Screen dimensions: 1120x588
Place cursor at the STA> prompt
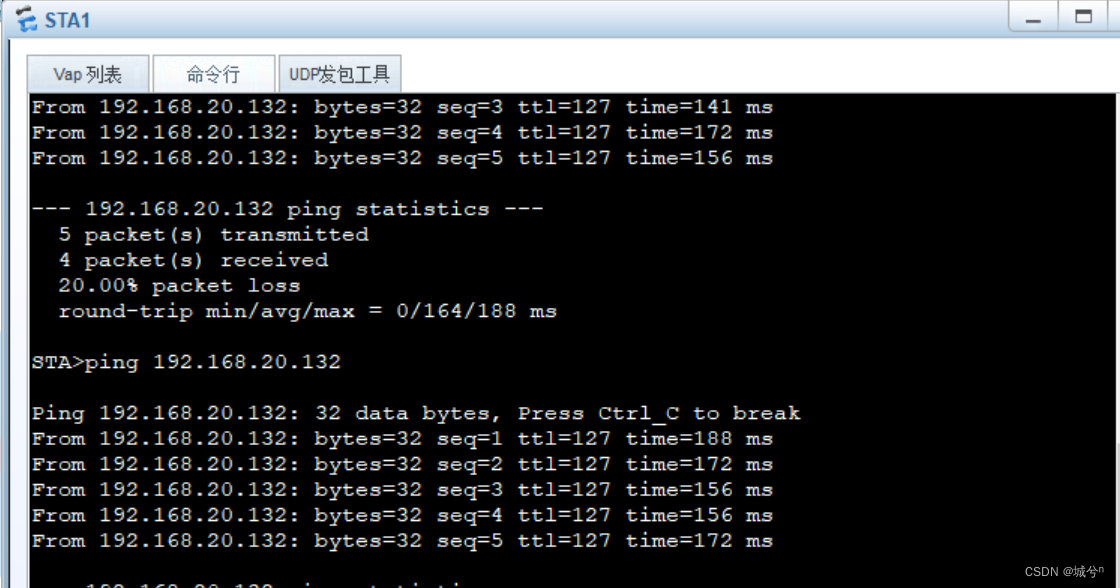55,361
